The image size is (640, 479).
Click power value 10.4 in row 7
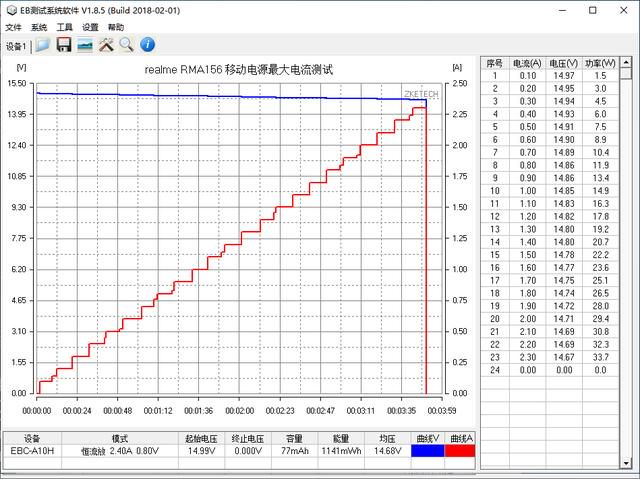tap(600, 153)
